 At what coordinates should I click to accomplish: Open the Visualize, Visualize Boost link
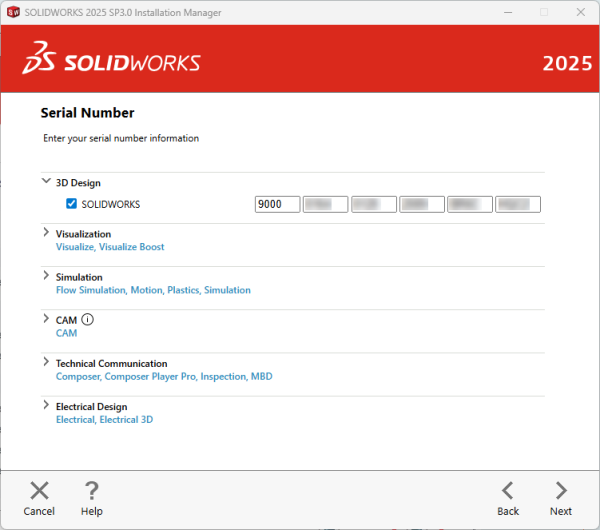(110, 247)
